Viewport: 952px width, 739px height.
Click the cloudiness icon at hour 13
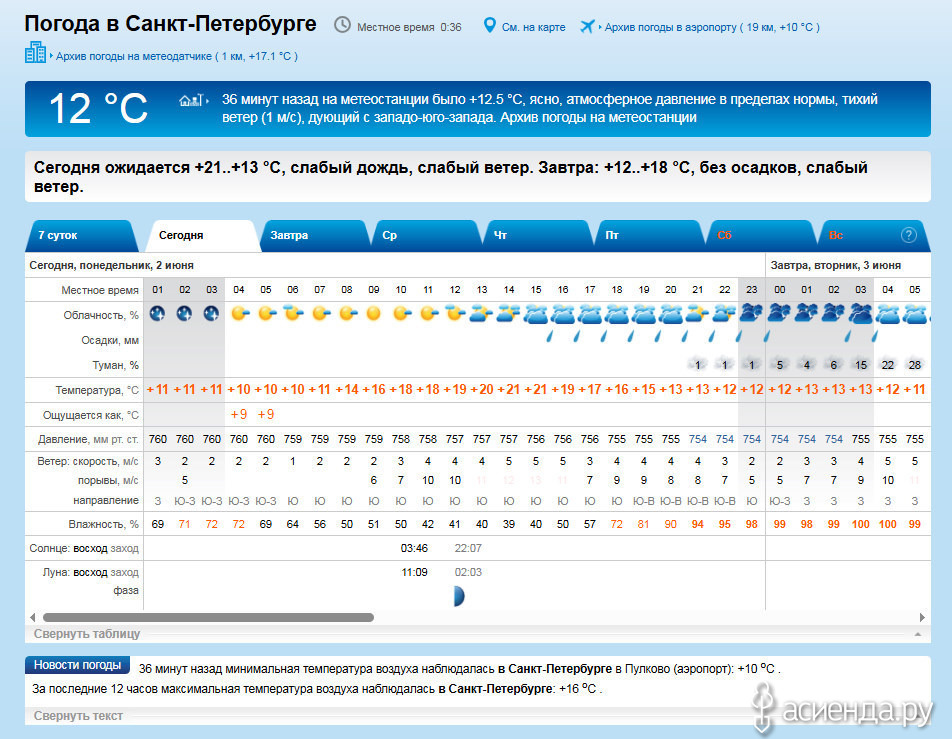(481, 313)
